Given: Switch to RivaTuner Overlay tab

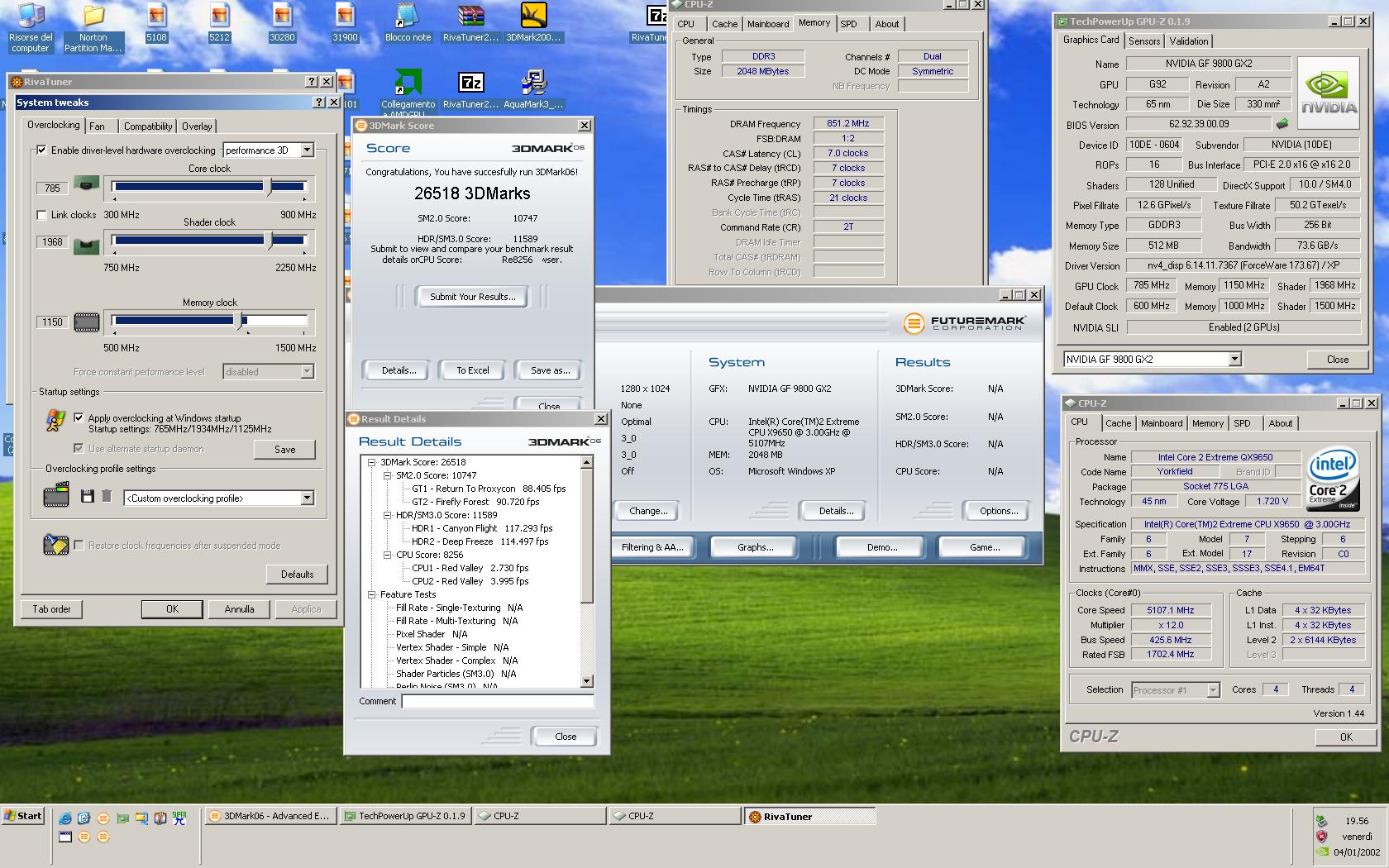Looking at the screenshot, I should point(197,126).
